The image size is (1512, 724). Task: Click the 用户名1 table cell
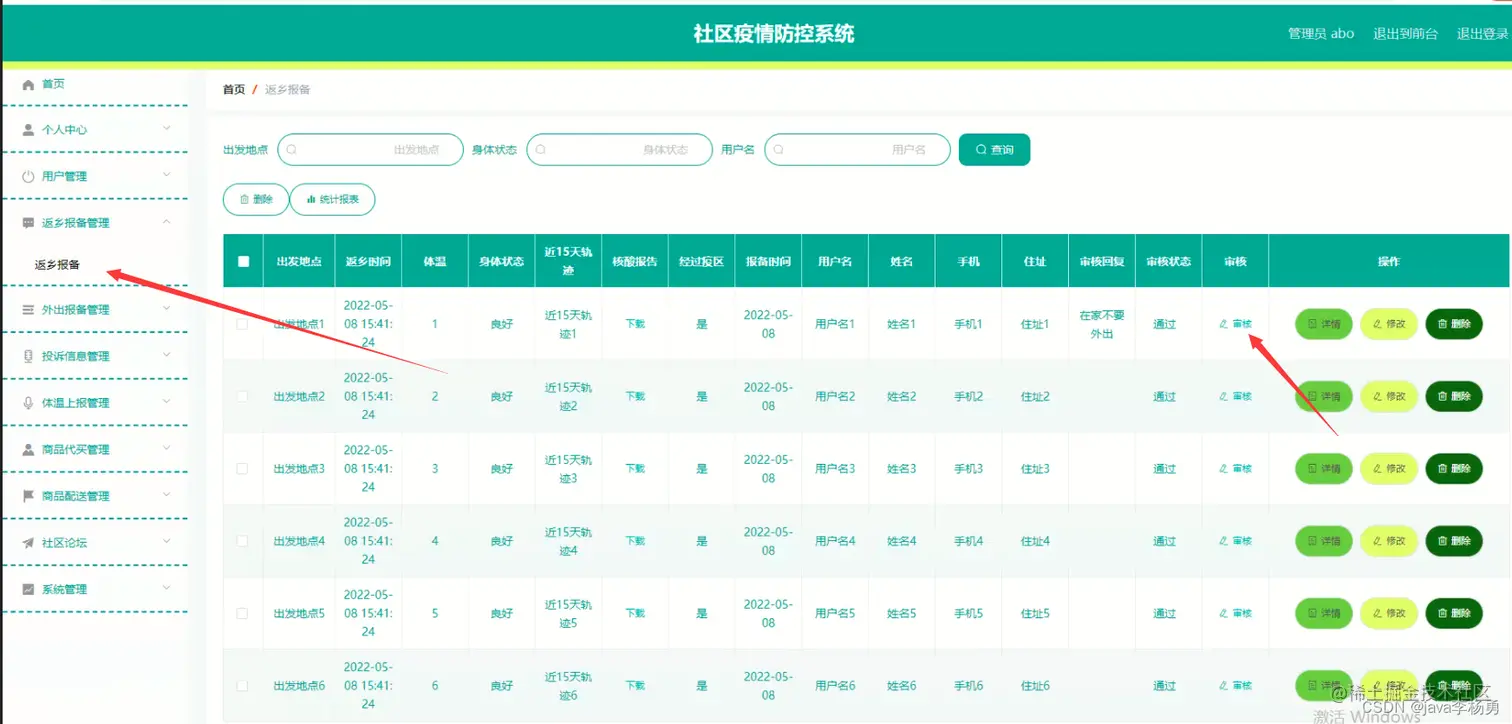835,324
